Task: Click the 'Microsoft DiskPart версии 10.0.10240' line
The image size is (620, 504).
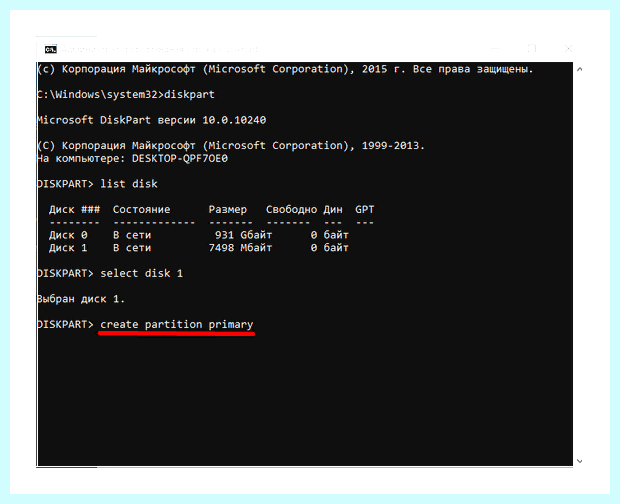Action: [151, 120]
